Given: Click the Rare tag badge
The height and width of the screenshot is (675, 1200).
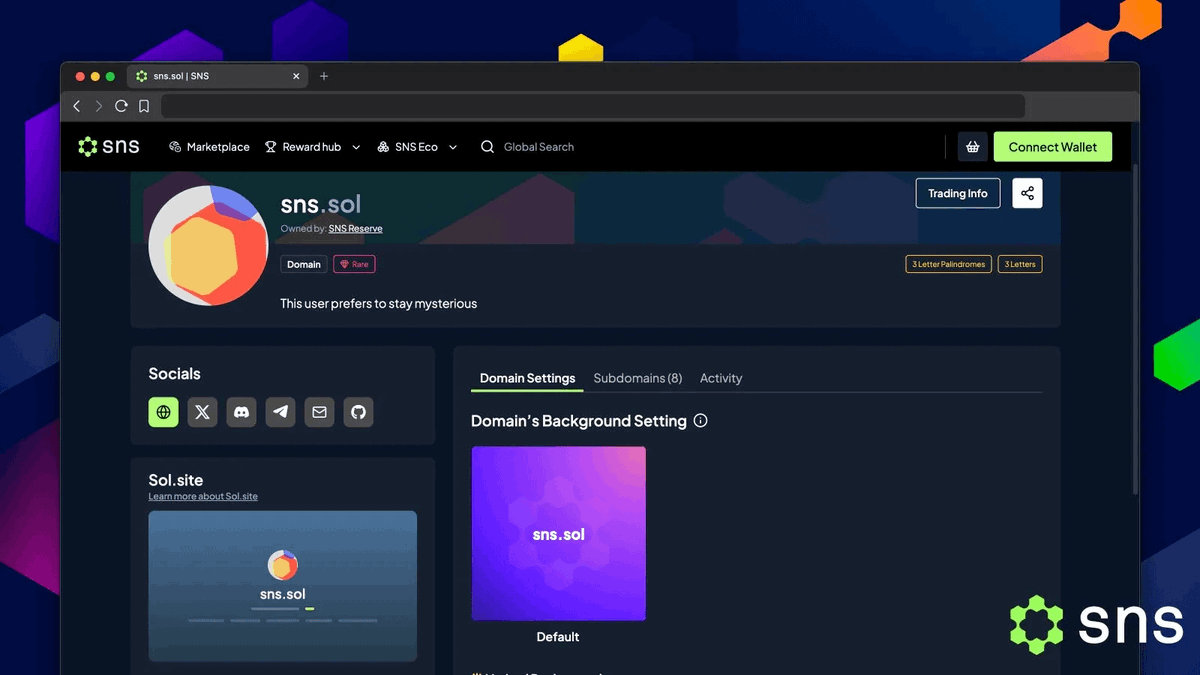Looking at the screenshot, I should pos(355,264).
